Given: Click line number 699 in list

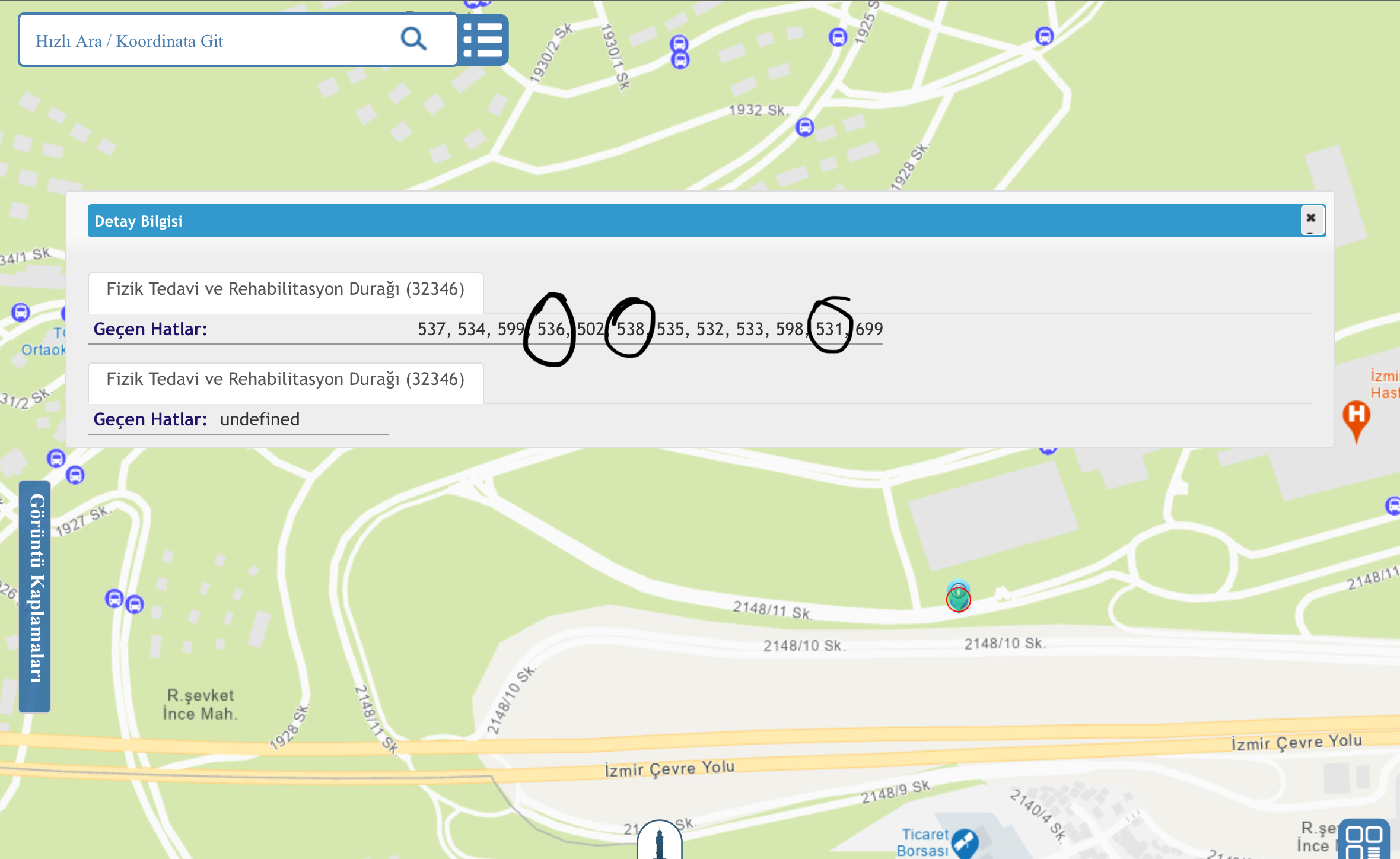Looking at the screenshot, I should coord(869,329).
